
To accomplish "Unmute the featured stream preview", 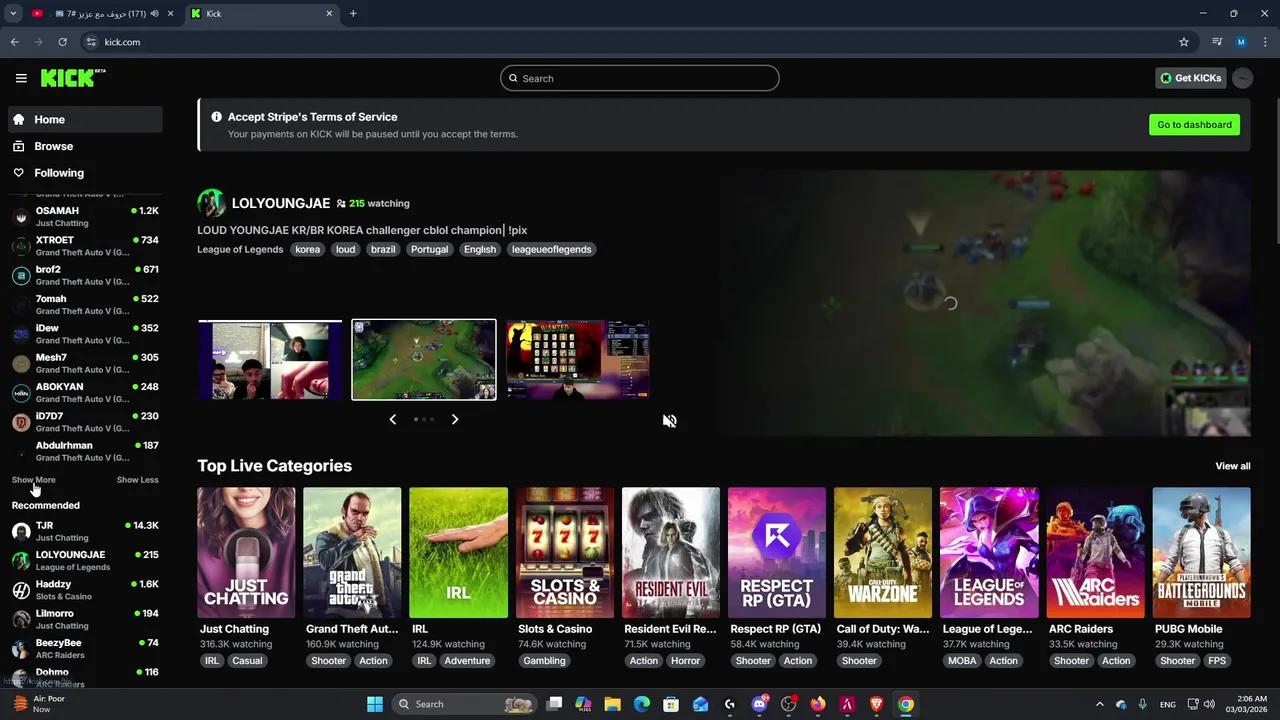I will tap(670, 421).
